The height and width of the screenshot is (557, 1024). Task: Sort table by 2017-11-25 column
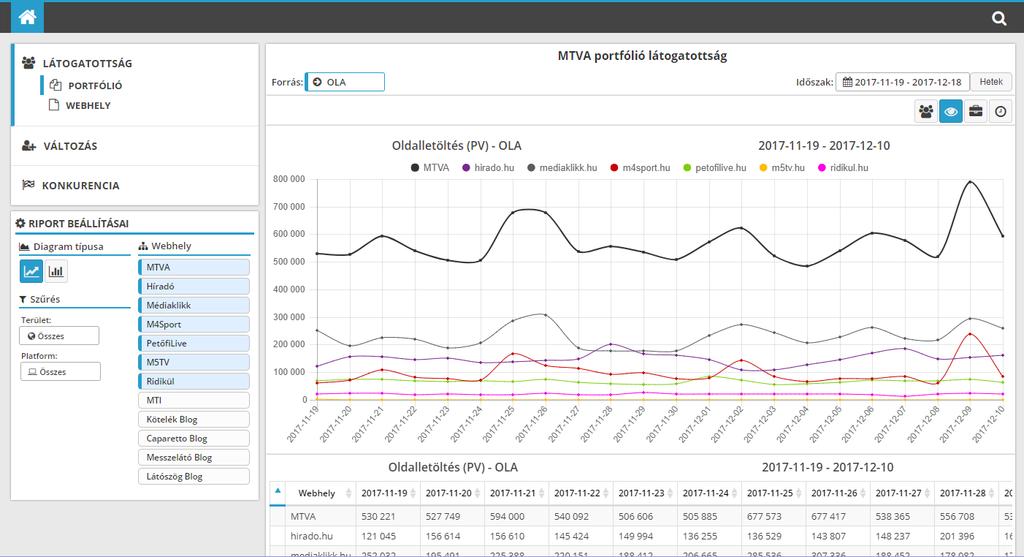773,493
